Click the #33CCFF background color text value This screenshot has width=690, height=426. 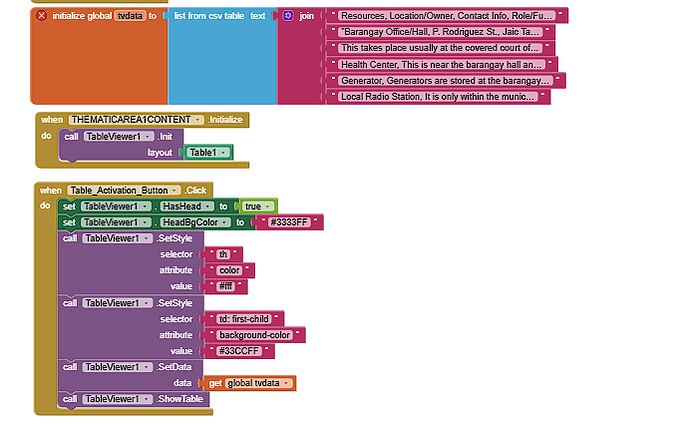(x=244, y=351)
